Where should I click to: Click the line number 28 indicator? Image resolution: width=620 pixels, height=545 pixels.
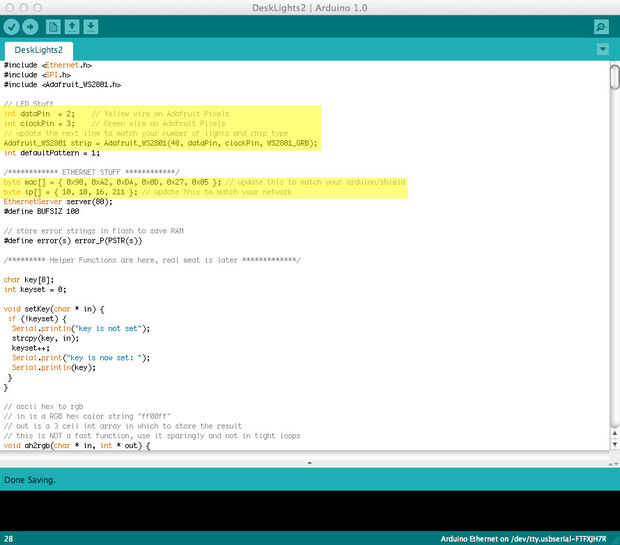click(x=8, y=539)
